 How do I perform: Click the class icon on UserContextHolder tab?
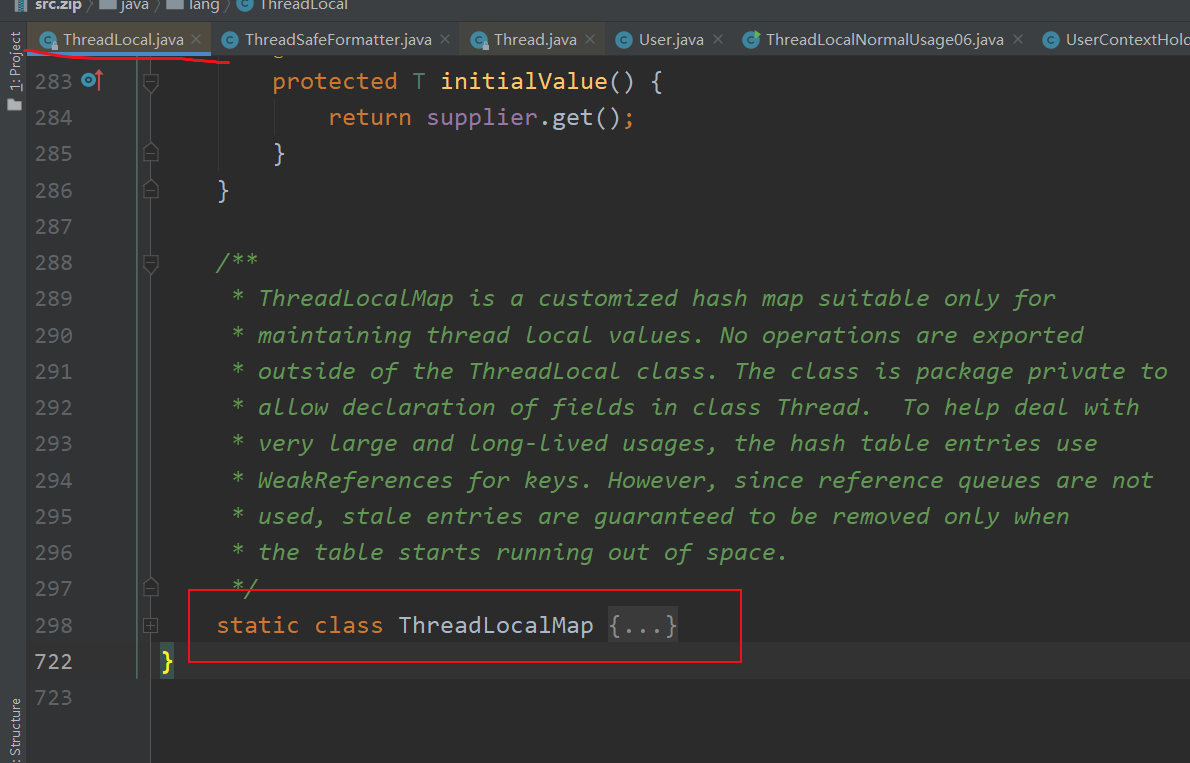[1051, 40]
